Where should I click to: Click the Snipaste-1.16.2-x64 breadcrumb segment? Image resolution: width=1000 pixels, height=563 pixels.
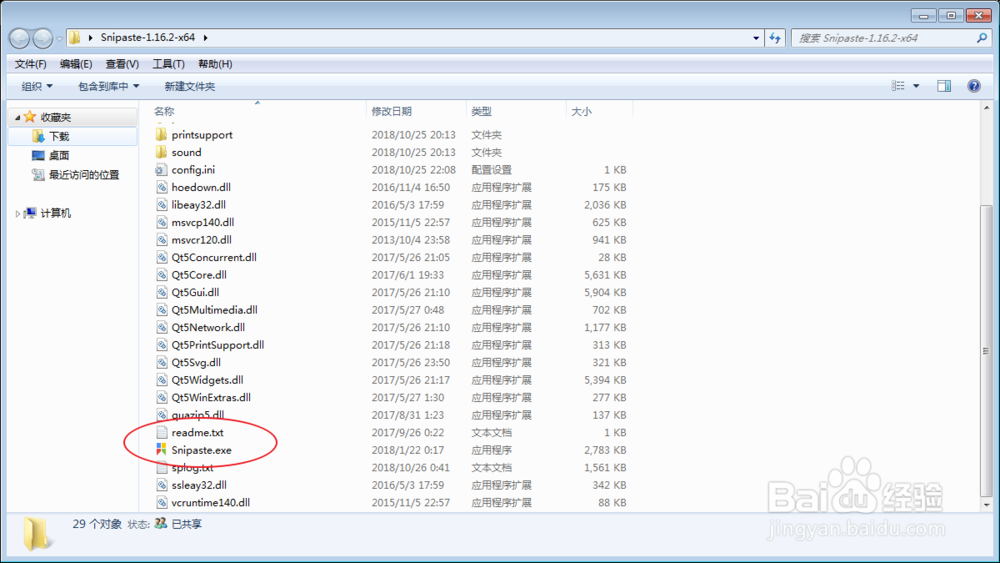point(147,38)
